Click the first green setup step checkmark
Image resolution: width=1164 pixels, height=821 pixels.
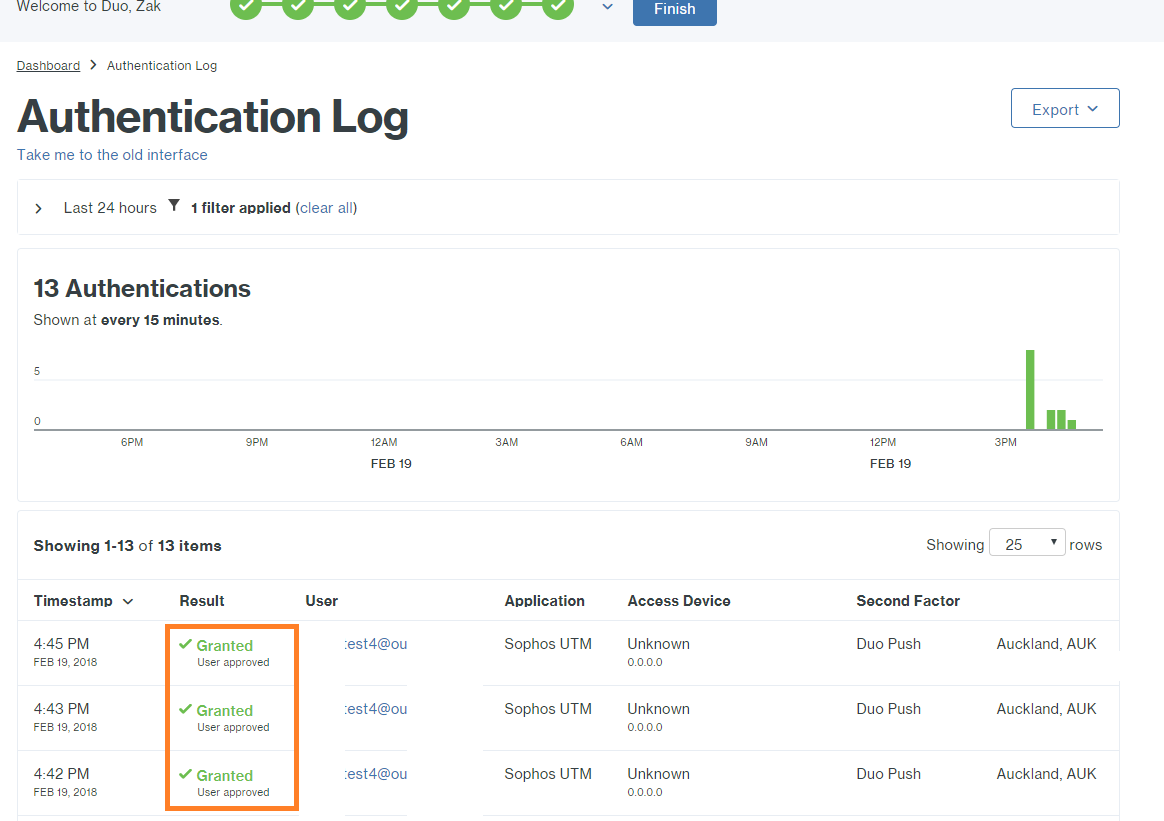tap(246, 6)
